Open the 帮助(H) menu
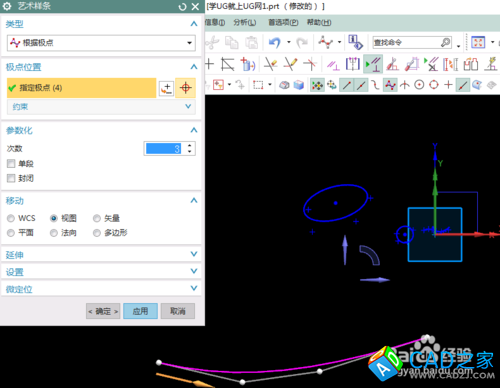Screen dimensions: 500x388 pyautogui.click(x=319, y=23)
